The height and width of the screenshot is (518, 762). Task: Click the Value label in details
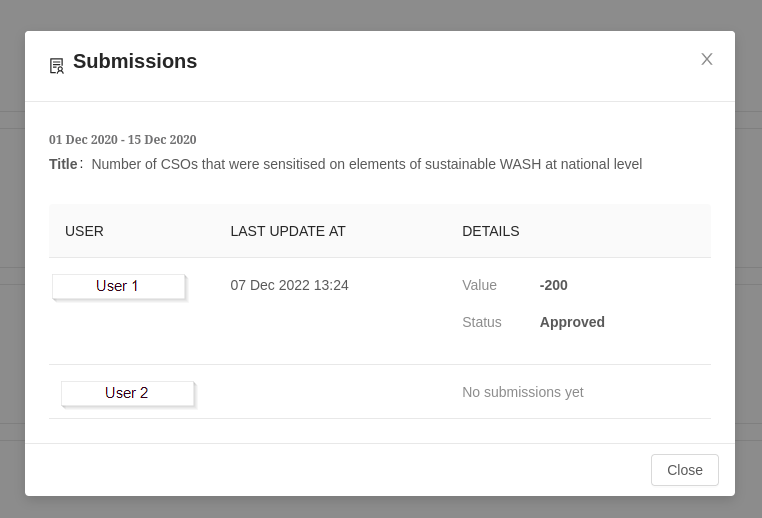coord(479,285)
